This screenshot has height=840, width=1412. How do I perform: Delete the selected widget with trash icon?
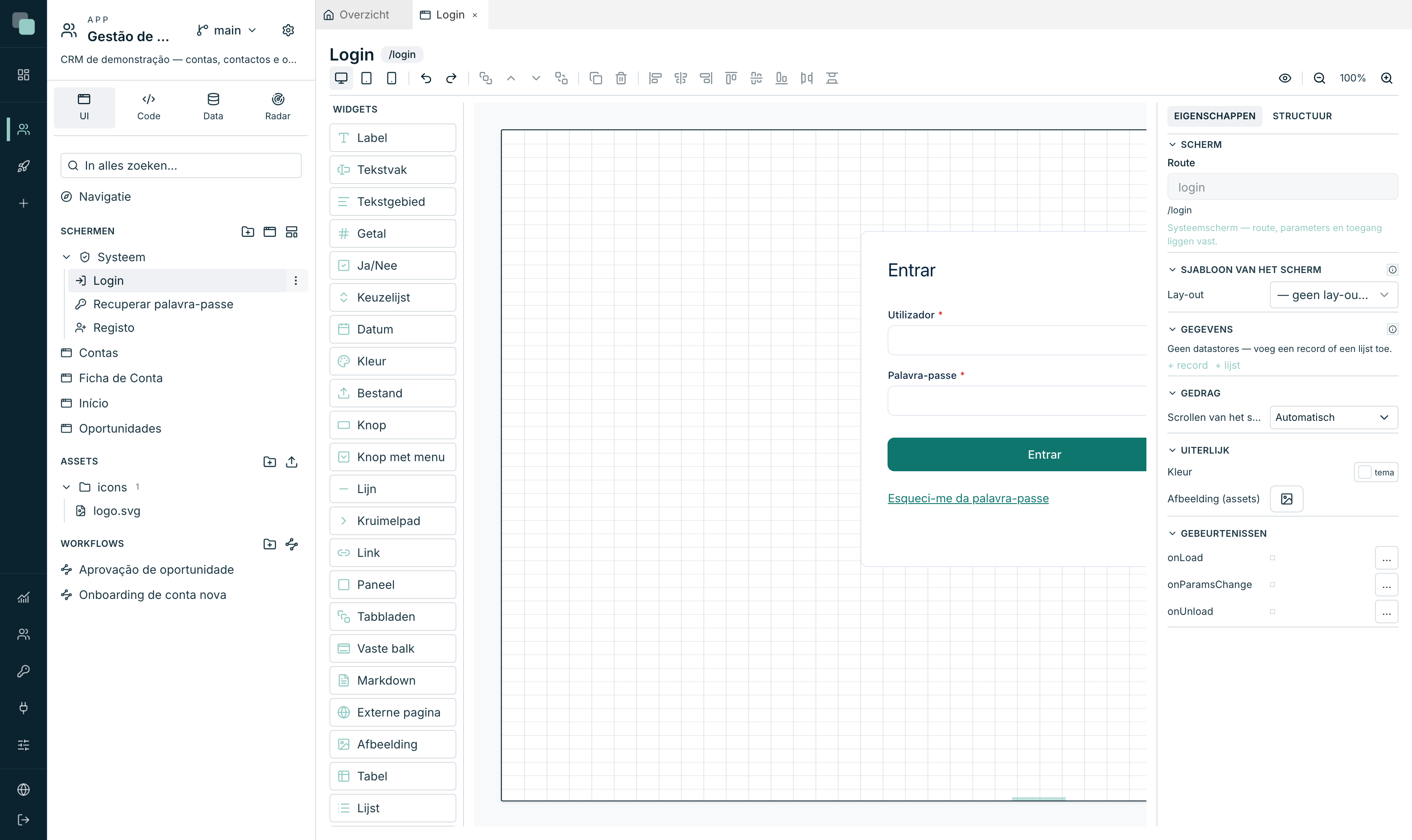622,78
